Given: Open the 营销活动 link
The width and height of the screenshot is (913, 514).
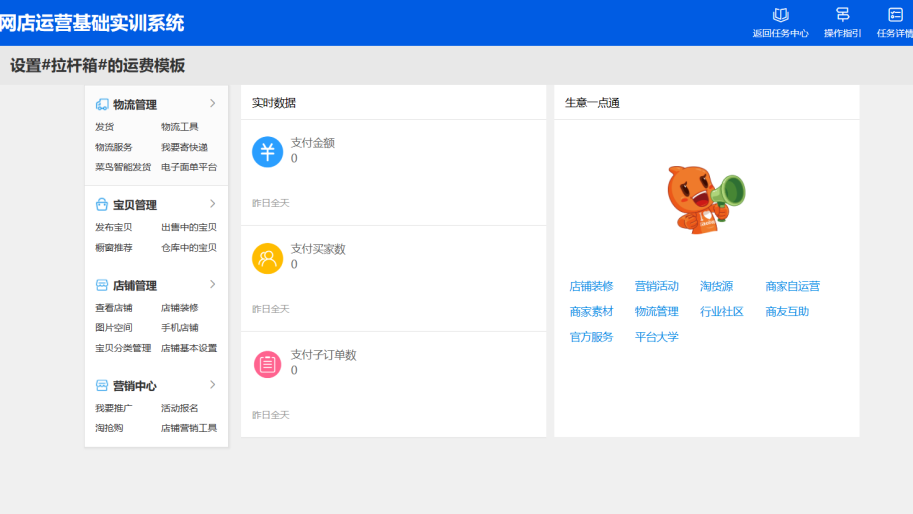Looking at the screenshot, I should click(x=656, y=286).
